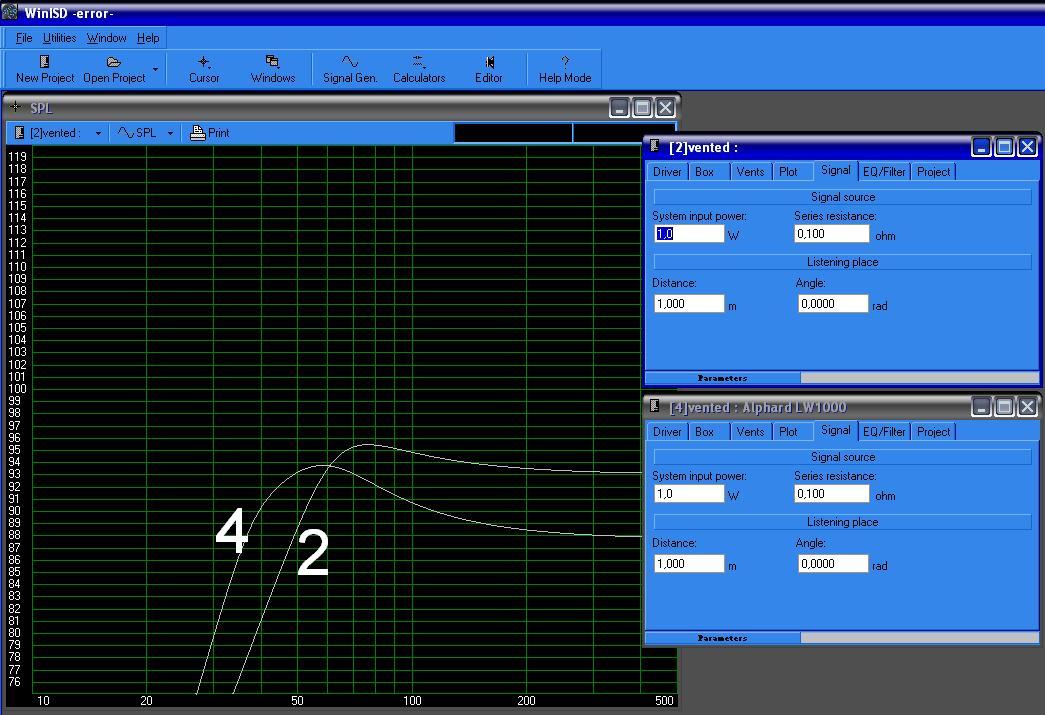Image resolution: width=1045 pixels, height=715 pixels.
Task: Open a New Project in WinISD
Action: tap(43, 68)
